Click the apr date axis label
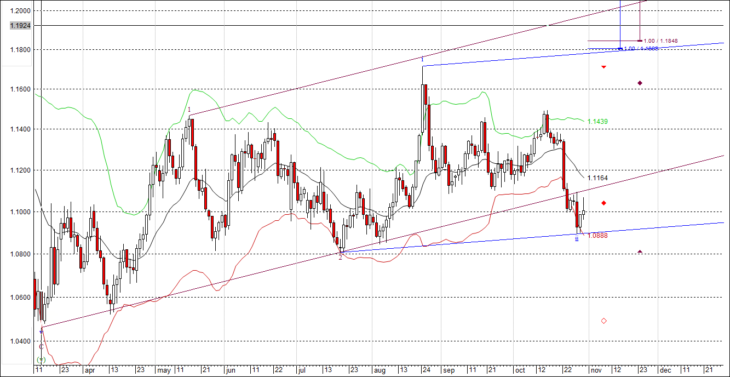Screen dimensions: 730x377 (x=89, y=370)
